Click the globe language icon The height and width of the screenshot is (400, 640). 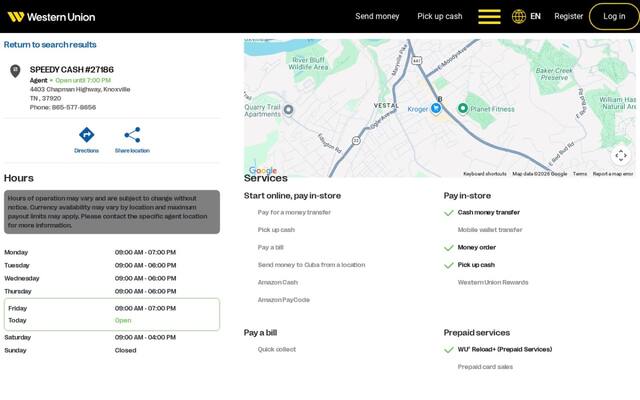[x=519, y=17]
